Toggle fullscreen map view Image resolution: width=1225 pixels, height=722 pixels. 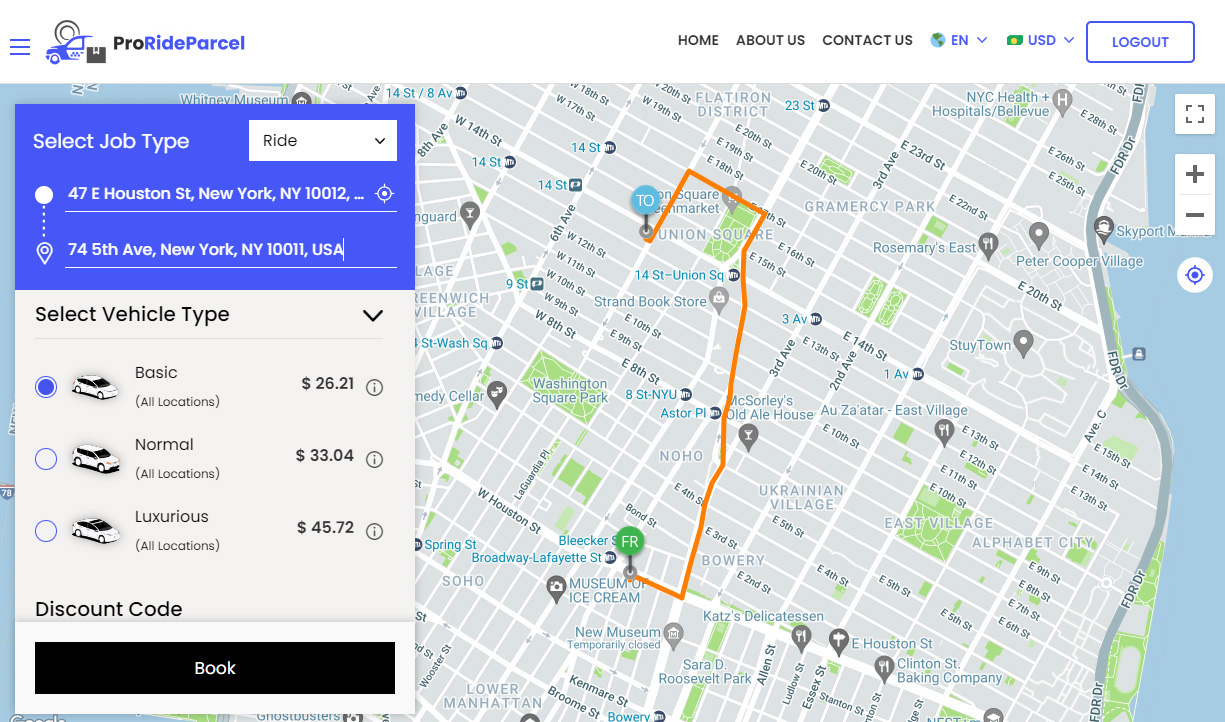(1194, 114)
